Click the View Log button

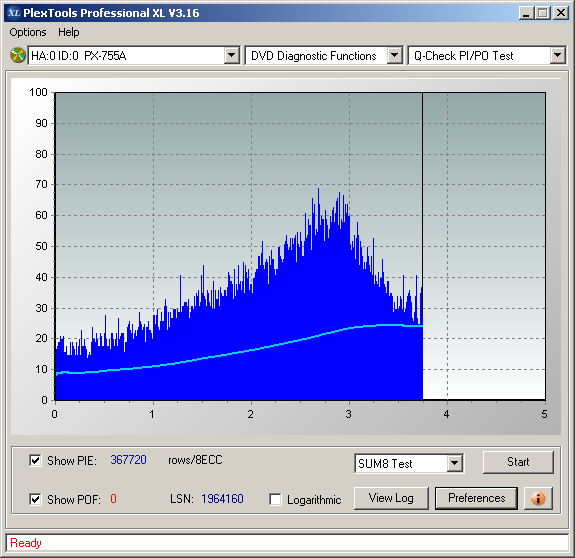point(391,498)
